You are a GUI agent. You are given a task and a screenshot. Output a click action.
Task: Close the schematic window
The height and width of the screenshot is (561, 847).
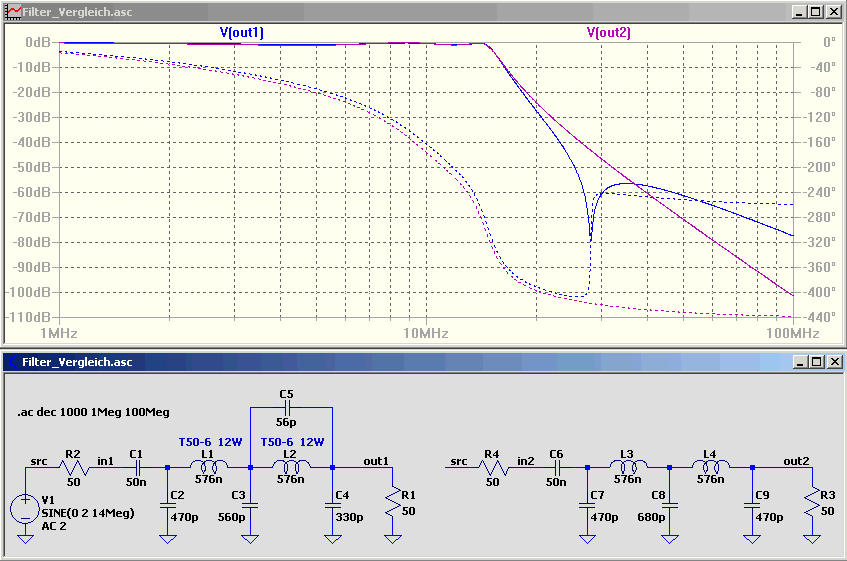pyautogui.click(x=835, y=362)
